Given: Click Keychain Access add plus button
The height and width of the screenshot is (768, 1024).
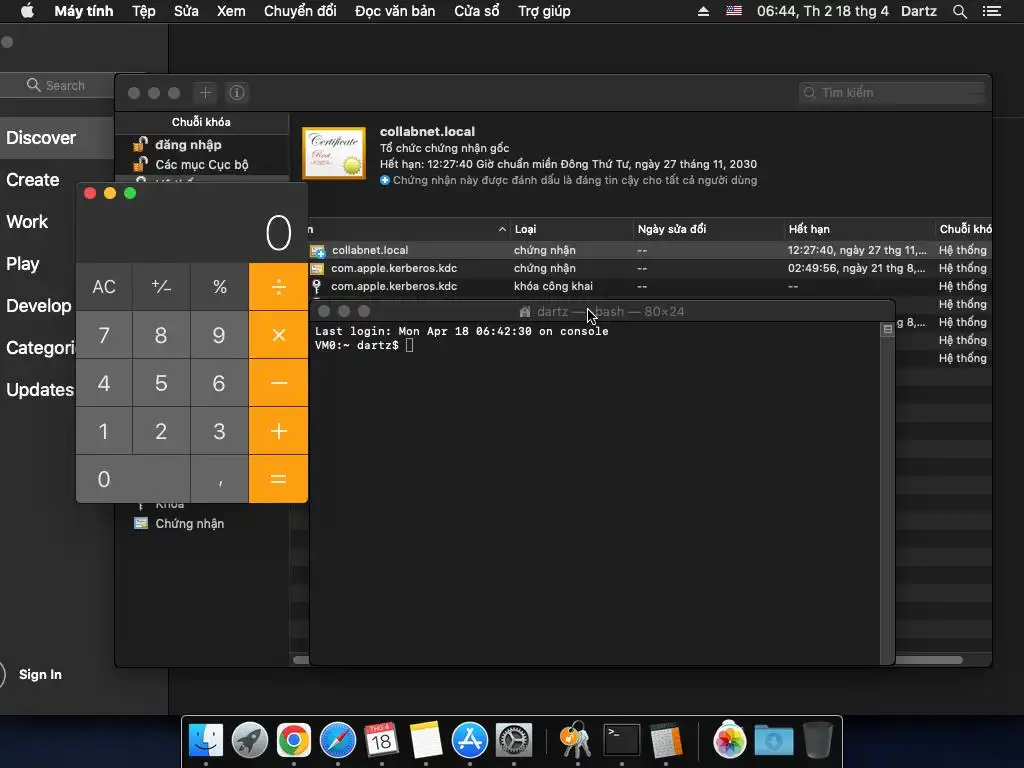Looking at the screenshot, I should tap(205, 93).
